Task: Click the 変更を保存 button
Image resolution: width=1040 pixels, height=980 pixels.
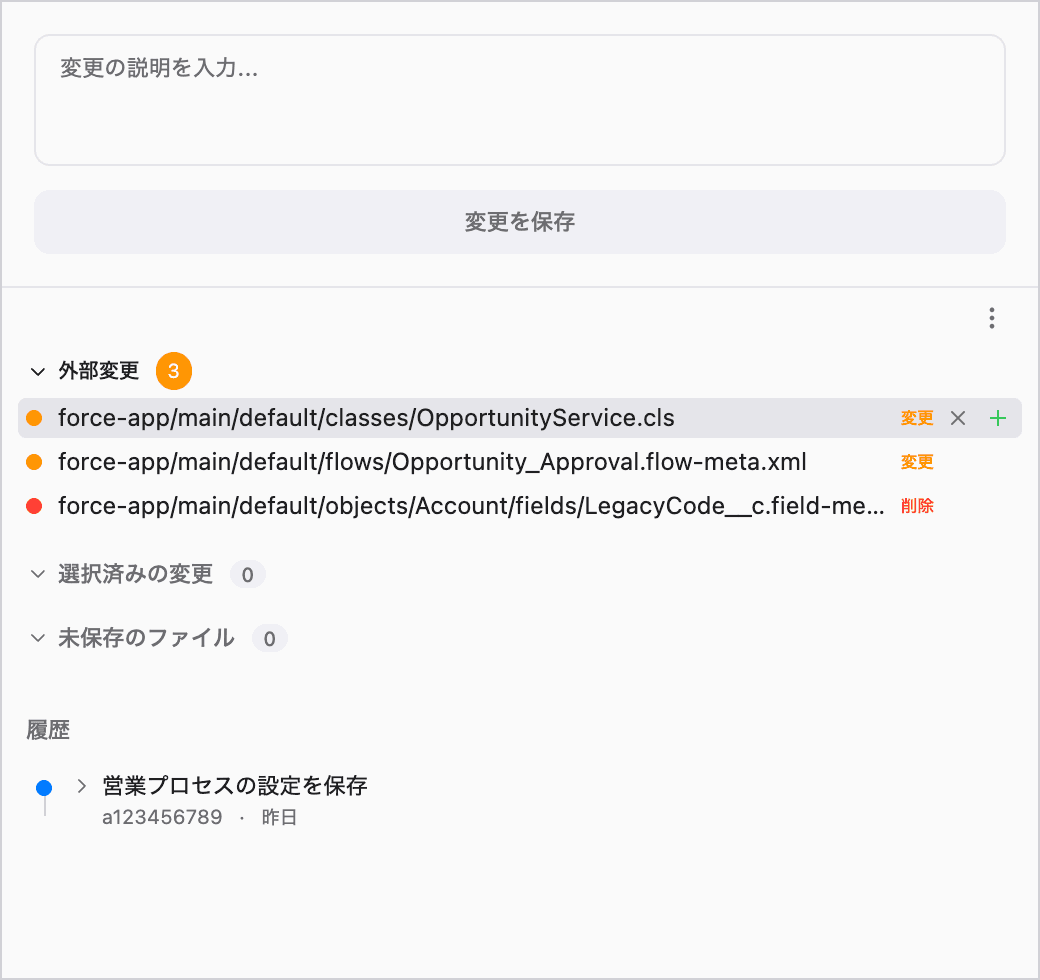Action: click(519, 222)
